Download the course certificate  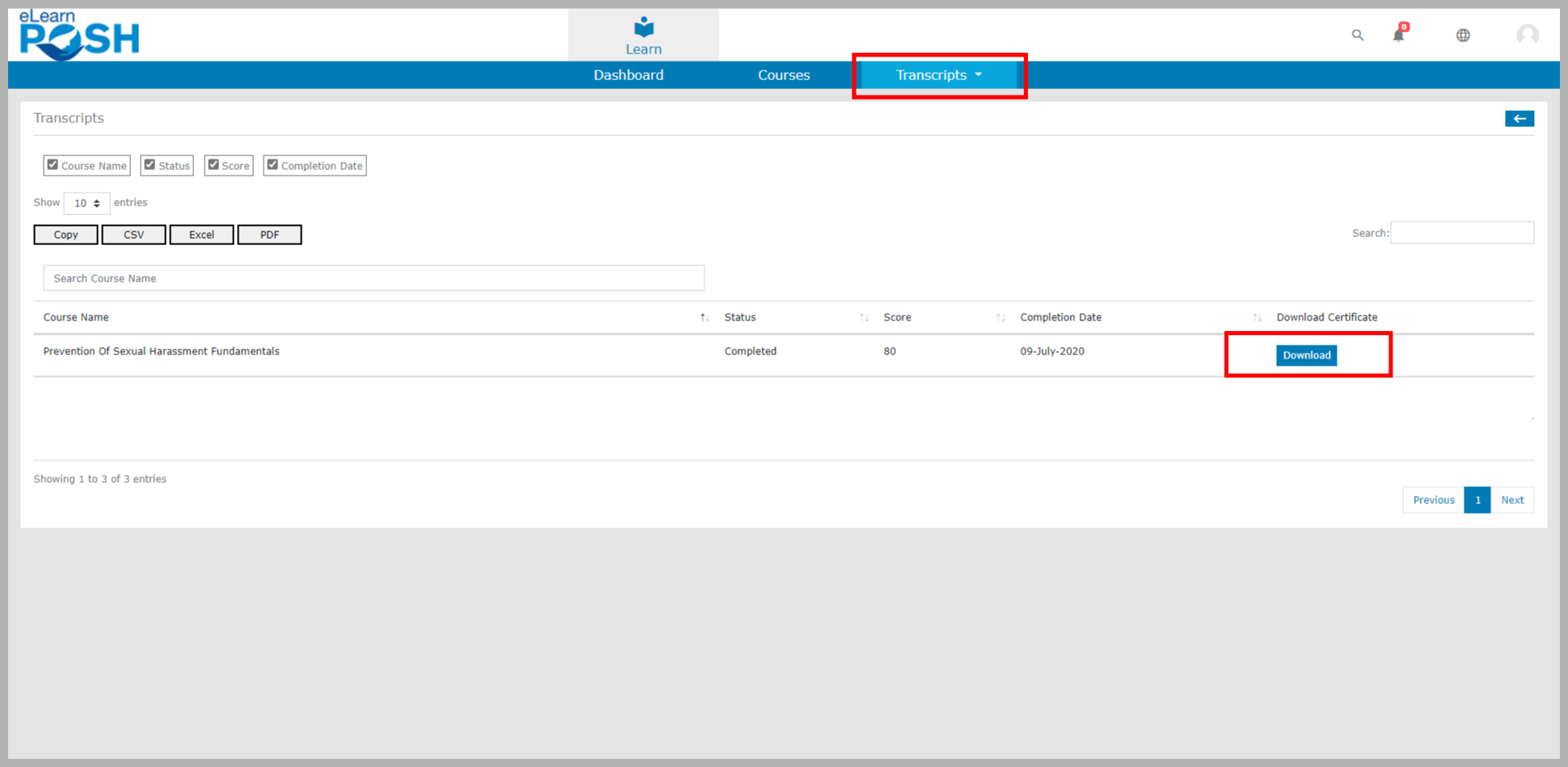click(x=1306, y=355)
